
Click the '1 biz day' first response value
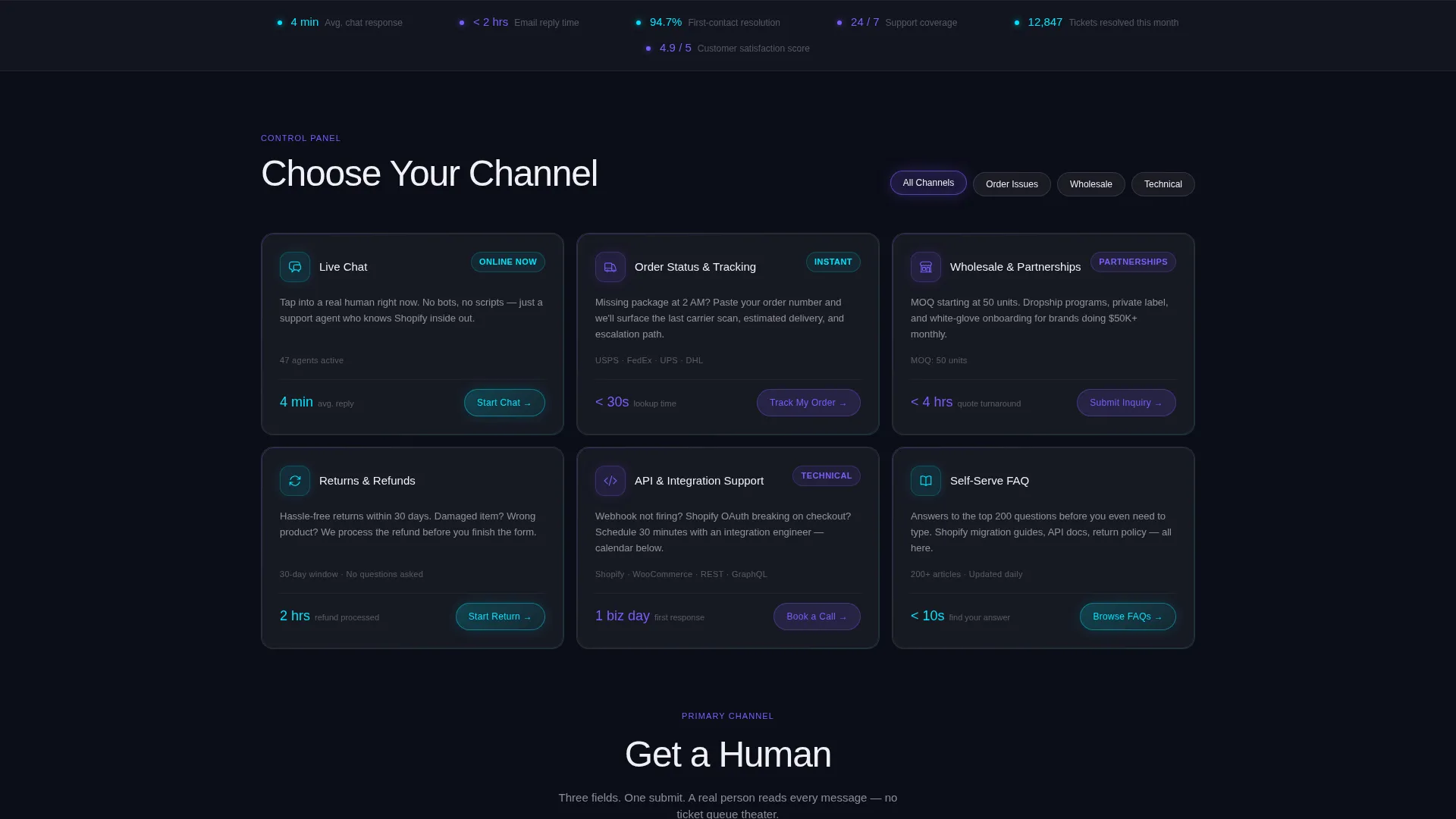pyautogui.click(x=623, y=616)
